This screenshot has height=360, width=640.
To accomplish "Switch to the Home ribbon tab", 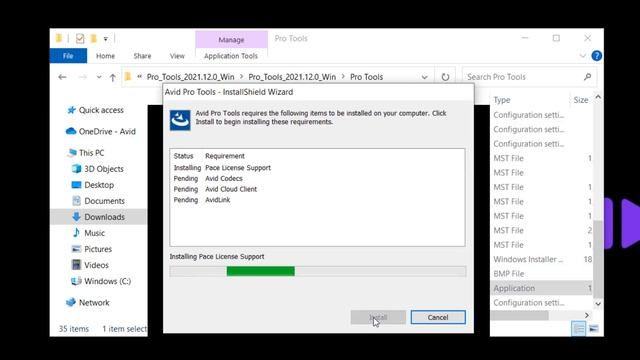I will pos(105,56).
